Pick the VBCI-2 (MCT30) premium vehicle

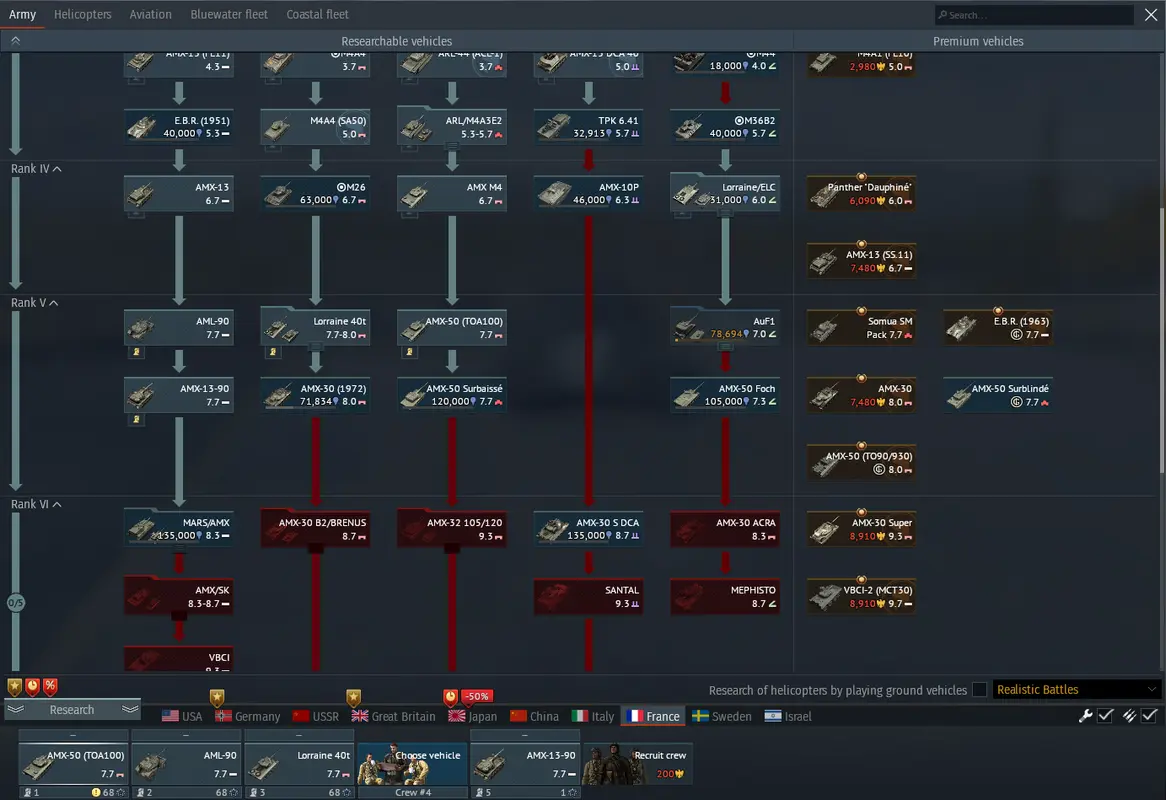pos(861,596)
